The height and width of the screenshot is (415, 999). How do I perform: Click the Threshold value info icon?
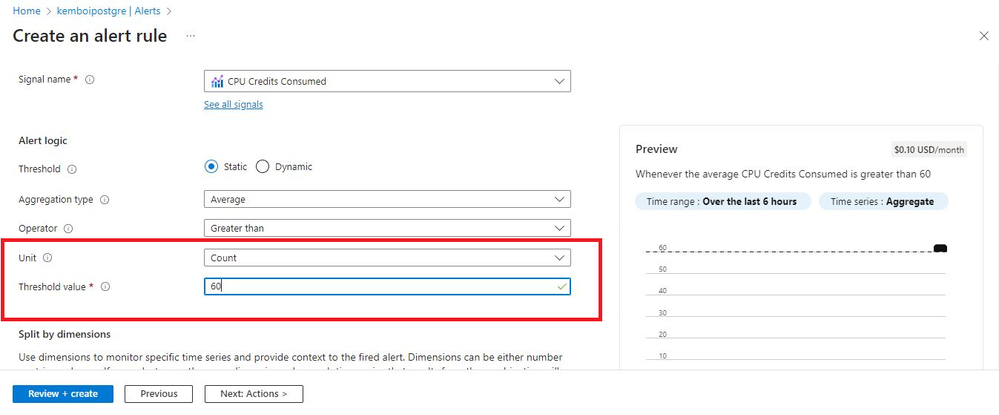(x=106, y=287)
